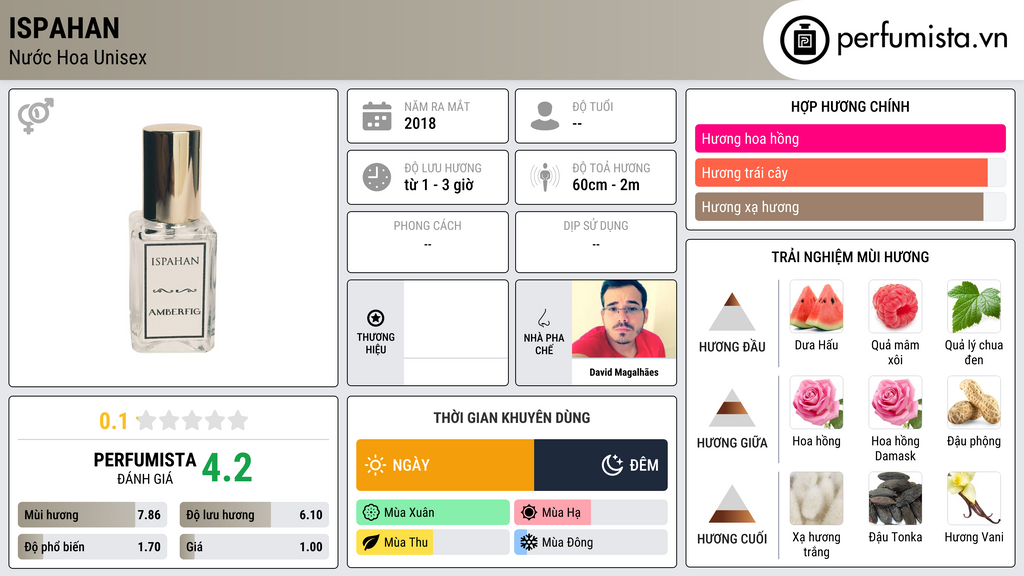
Task: Click the Nước Hoa Unisex subtitle
Action: pyautogui.click(x=78, y=57)
